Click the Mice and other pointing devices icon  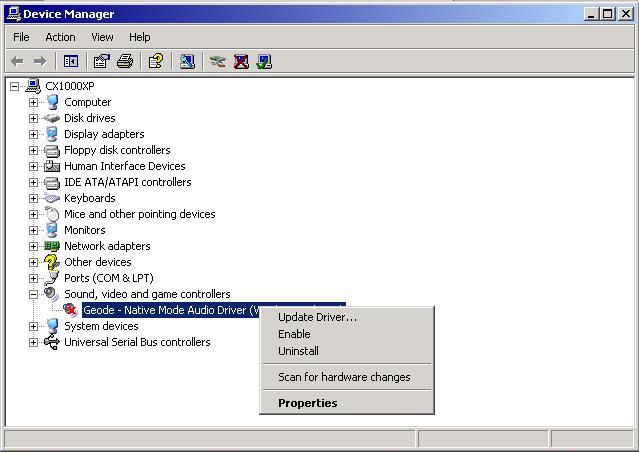point(52,214)
